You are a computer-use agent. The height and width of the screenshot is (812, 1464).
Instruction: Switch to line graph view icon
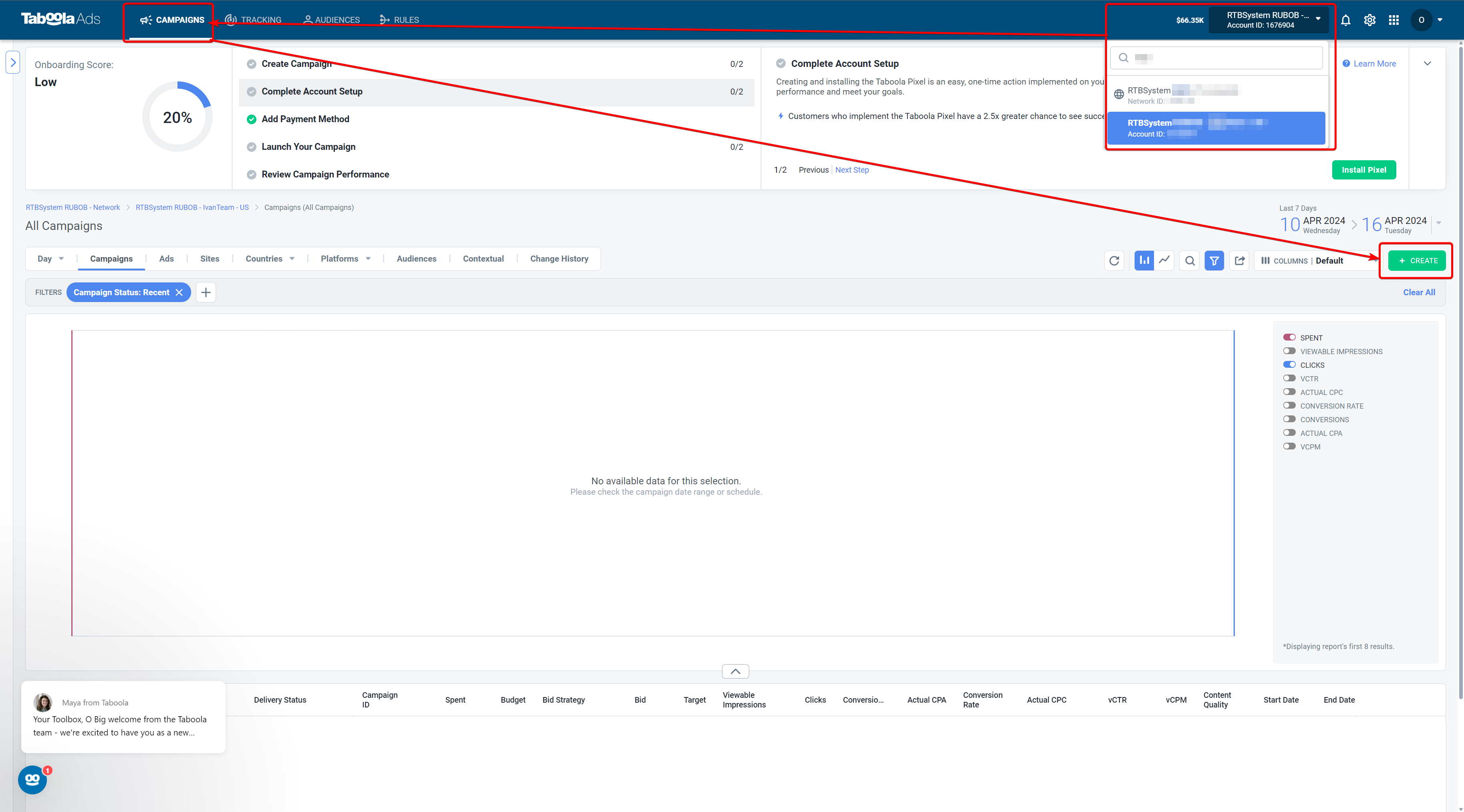1164,260
